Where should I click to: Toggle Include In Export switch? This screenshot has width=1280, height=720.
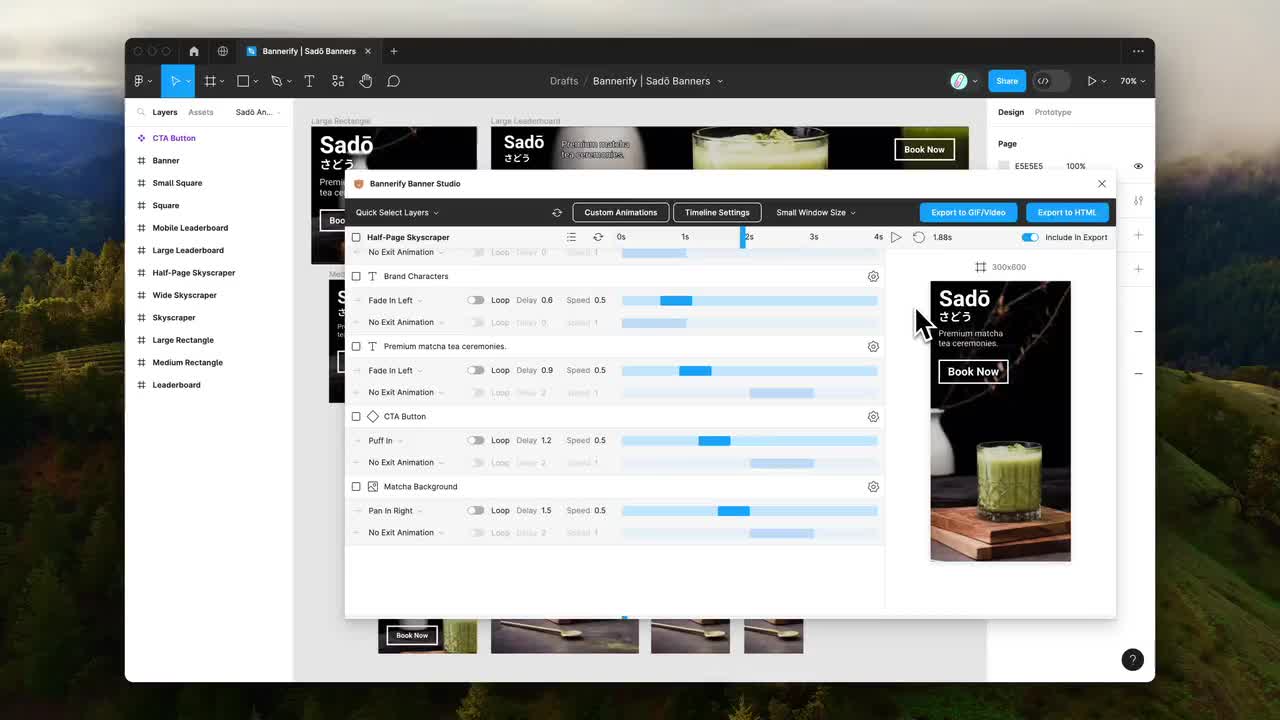tap(1030, 237)
